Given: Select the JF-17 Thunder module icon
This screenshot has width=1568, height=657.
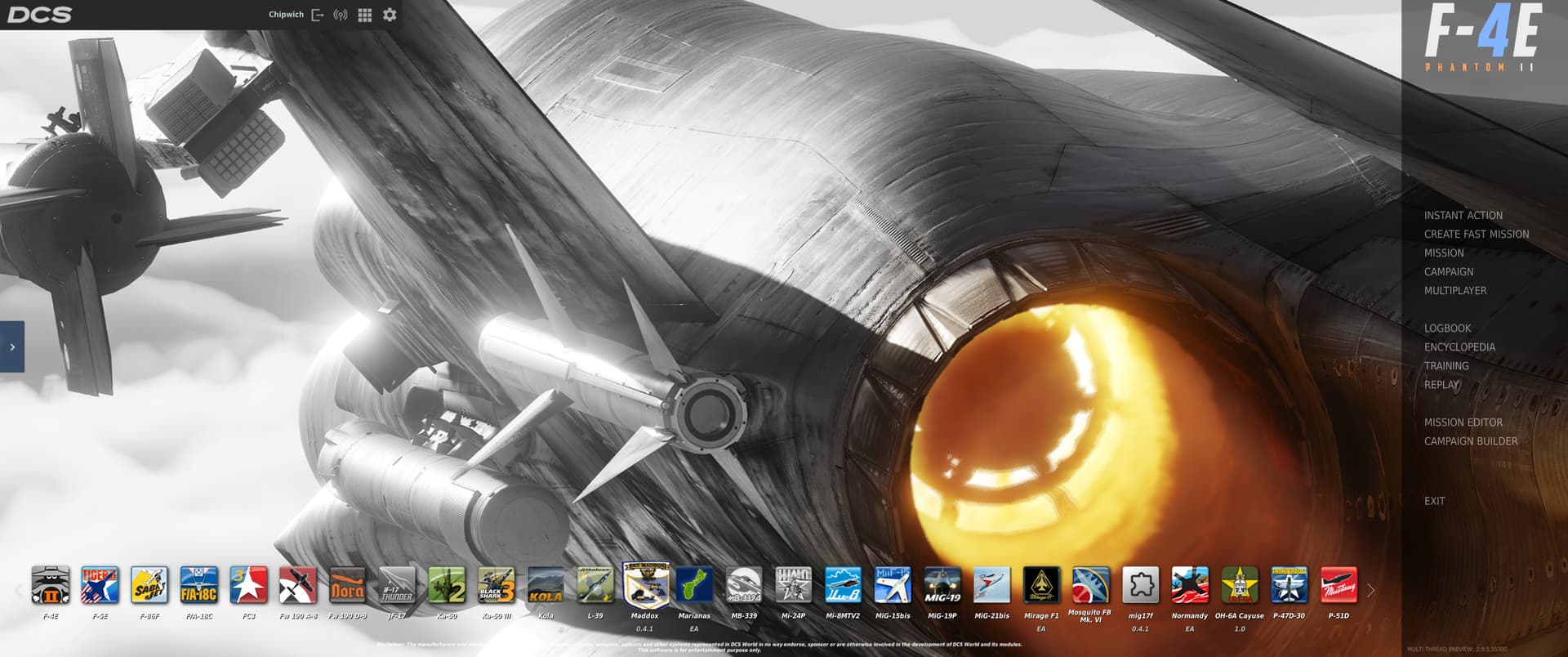Looking at the screenshot, I should click(x=397, y=585).
